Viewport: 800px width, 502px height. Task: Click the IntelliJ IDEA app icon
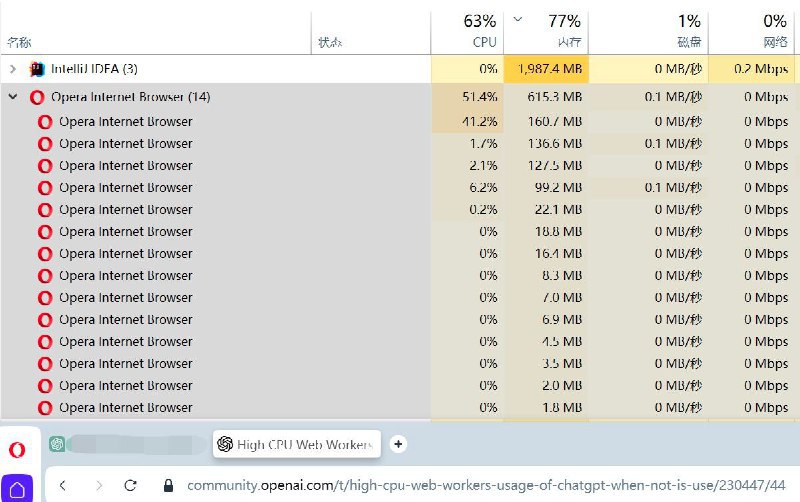pyautogui.click(x=38, y=69)
